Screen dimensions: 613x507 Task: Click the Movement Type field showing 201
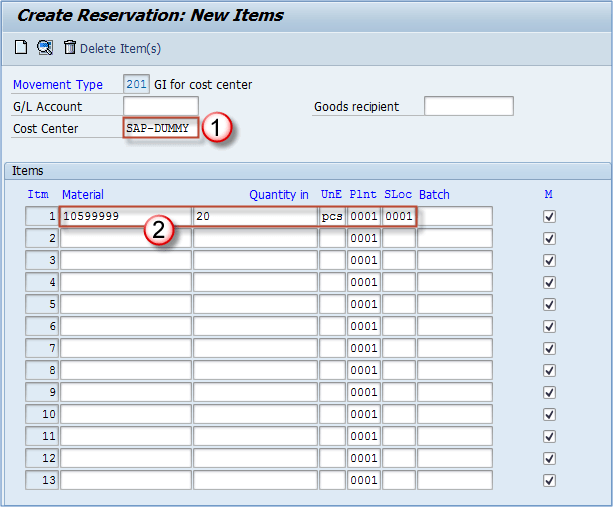136,85
